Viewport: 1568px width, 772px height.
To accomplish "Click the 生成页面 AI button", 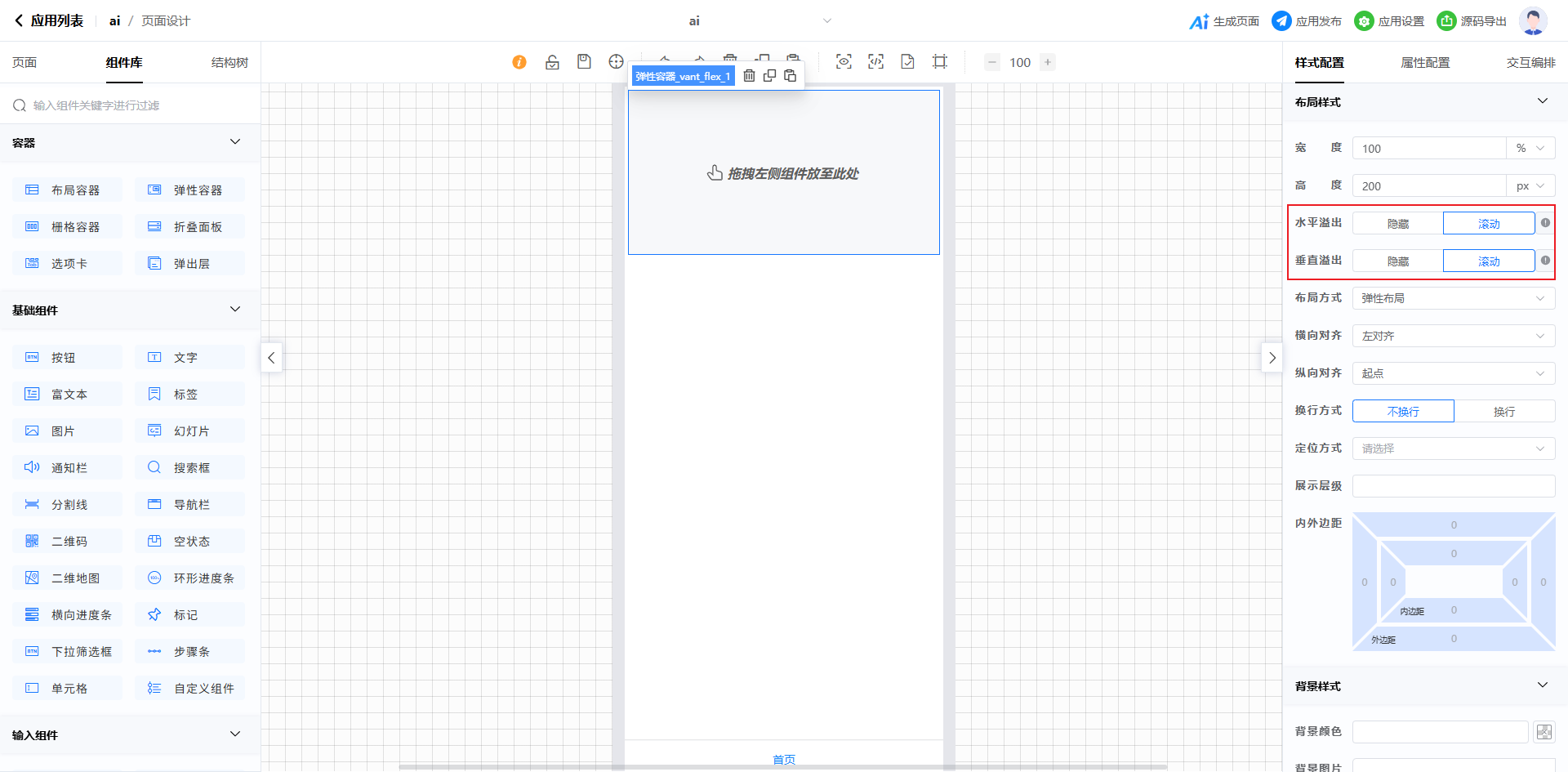I will [x=1224, y=21].
